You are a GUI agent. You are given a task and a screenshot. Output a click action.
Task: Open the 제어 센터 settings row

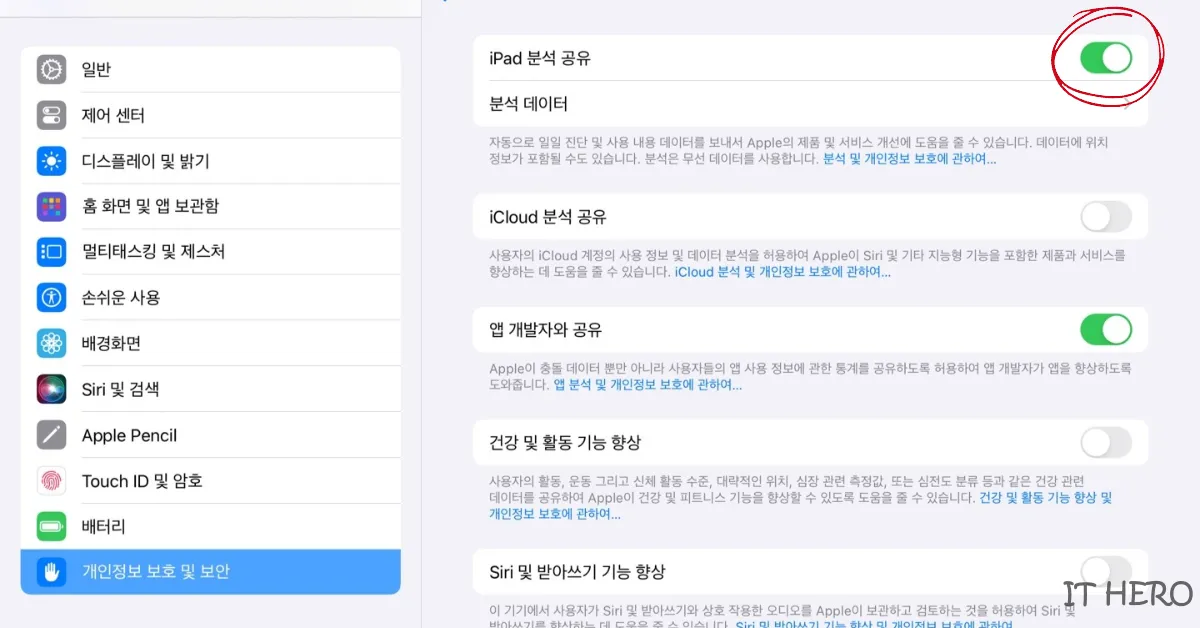pyautogui.click(x=210, y=115)
